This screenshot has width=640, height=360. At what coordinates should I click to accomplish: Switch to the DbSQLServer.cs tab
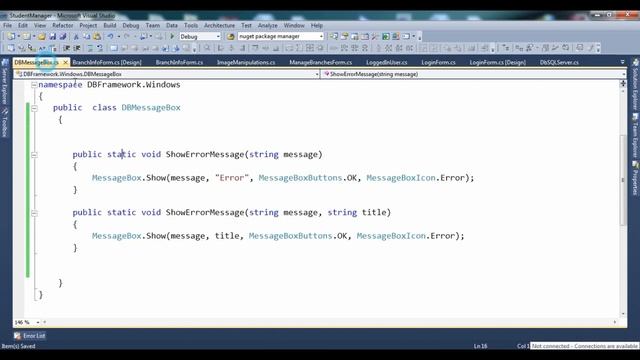[559, 62]
